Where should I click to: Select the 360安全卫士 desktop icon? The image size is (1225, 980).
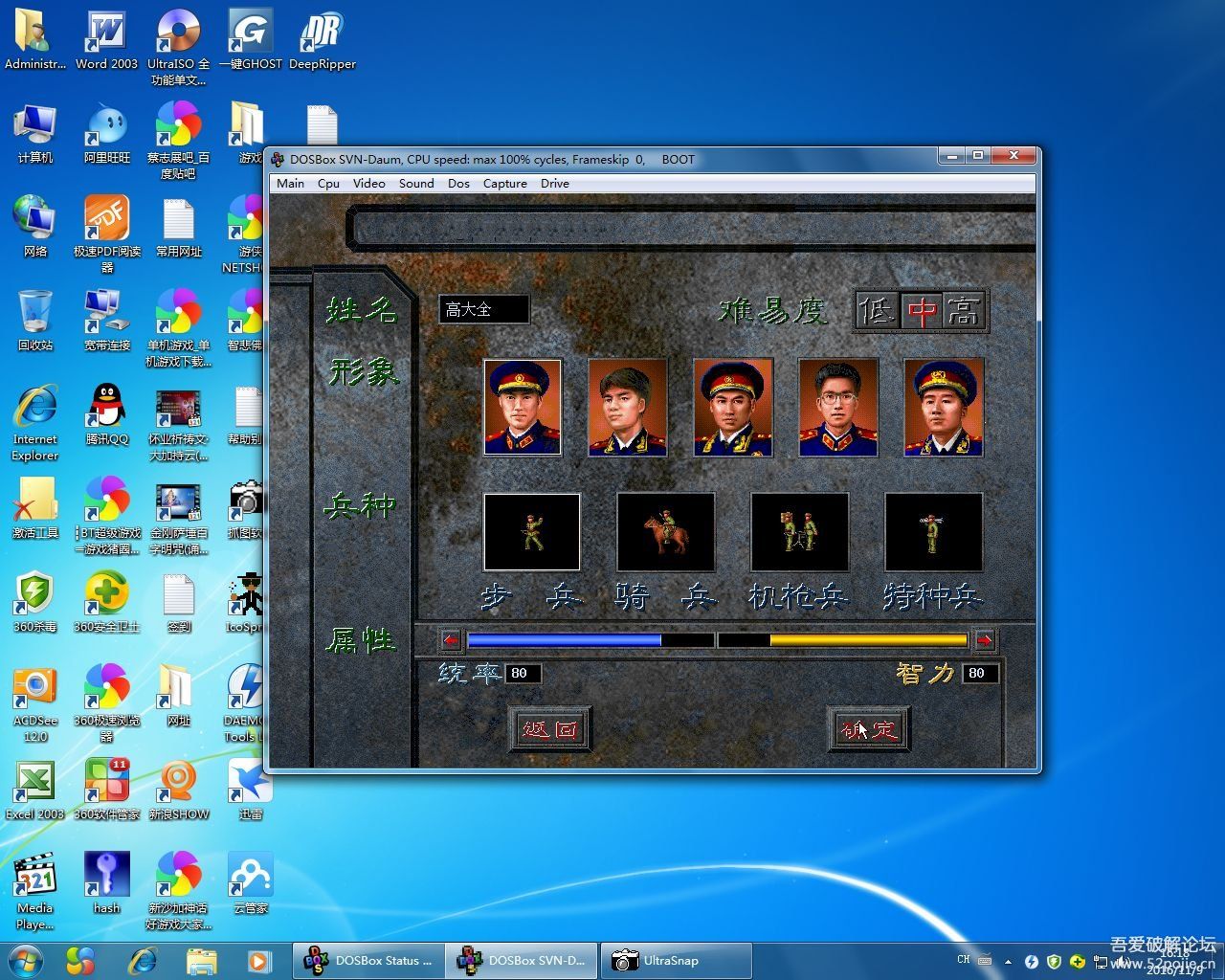point(106,603)
